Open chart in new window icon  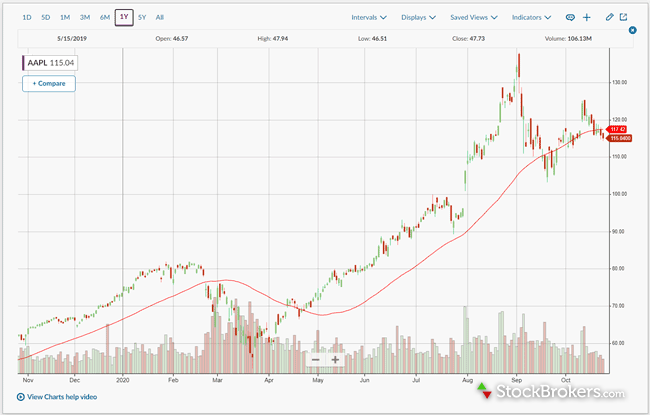pyautogui.click(x=623, y=17)
